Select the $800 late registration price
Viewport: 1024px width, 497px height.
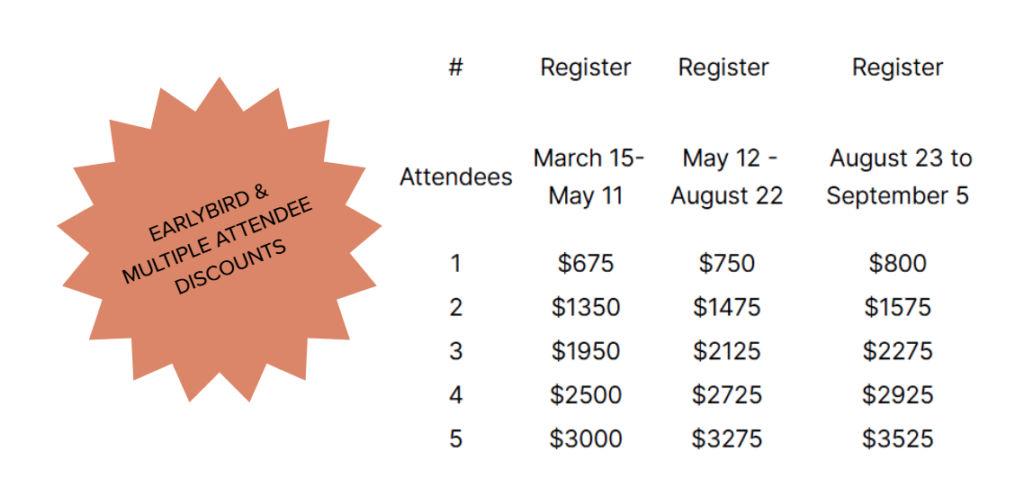click(897, 263)
